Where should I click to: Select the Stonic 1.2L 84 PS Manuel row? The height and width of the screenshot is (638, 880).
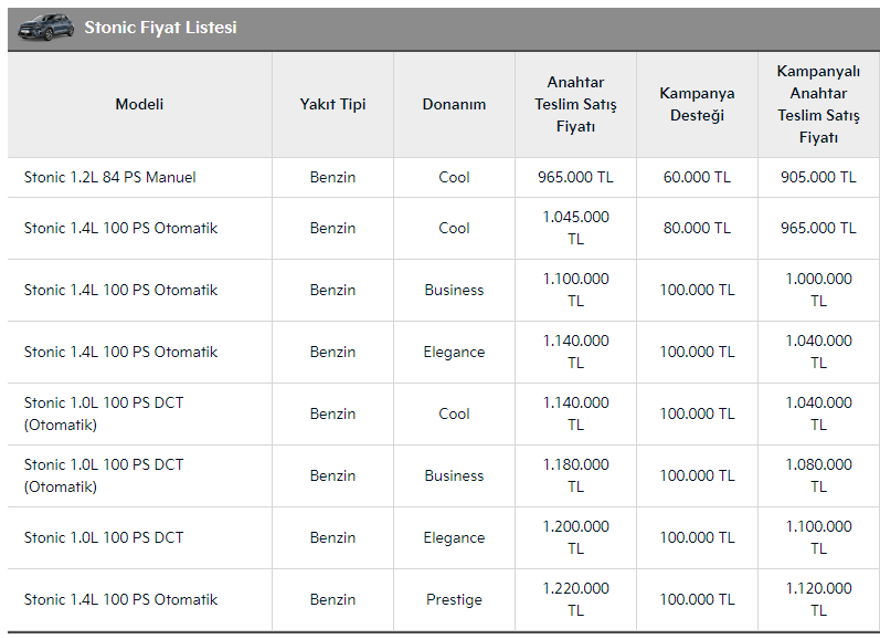pos(110,177)
